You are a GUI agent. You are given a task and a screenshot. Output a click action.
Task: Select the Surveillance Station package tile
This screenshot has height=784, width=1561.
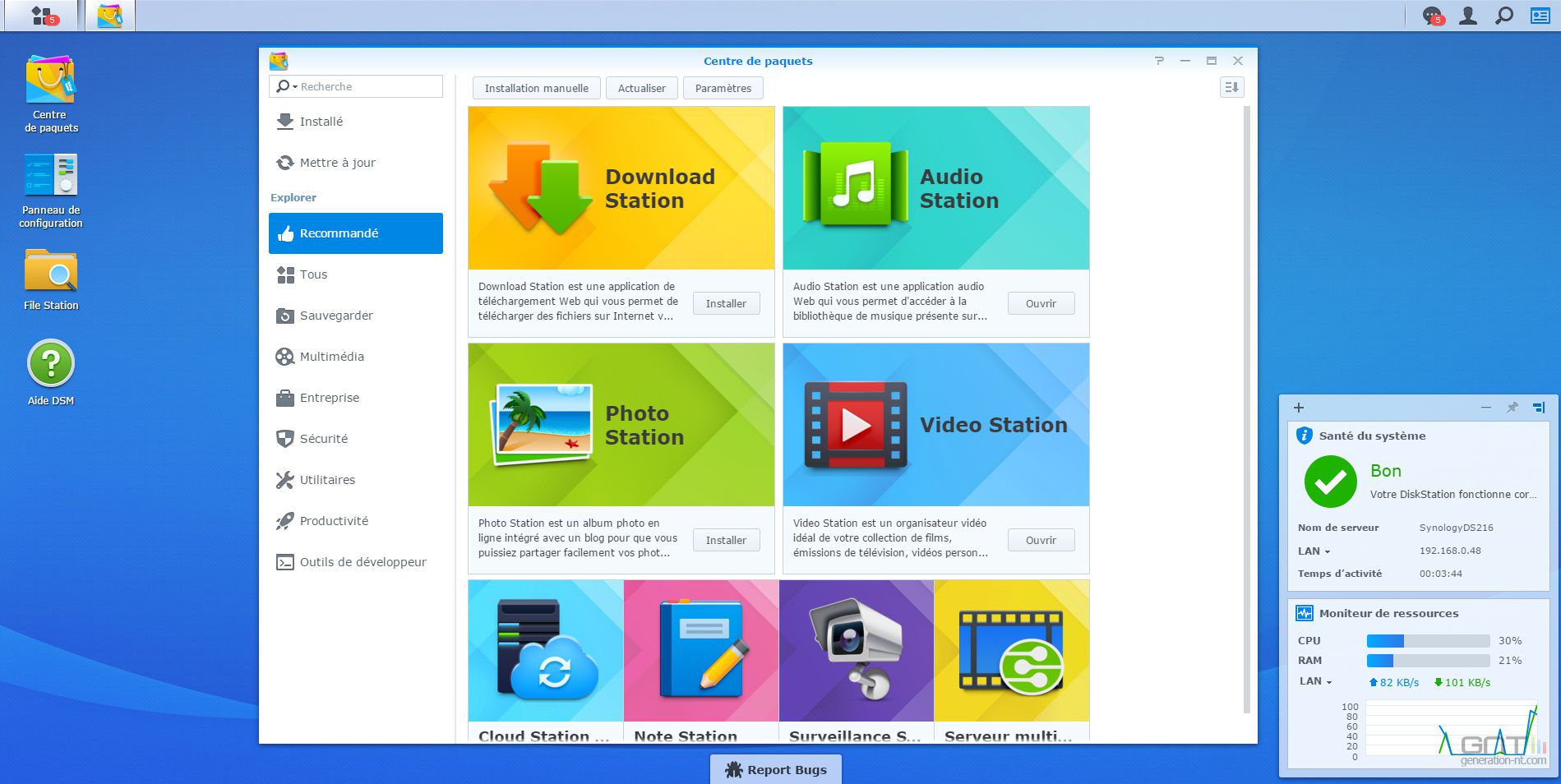[857, 661]
